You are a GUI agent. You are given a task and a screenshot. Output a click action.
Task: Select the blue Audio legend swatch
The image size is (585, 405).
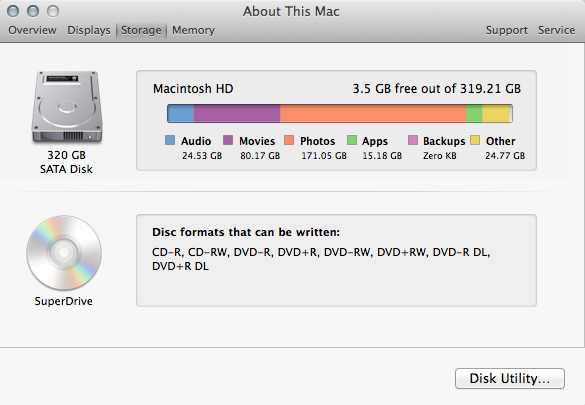click(x=170, y=140)
